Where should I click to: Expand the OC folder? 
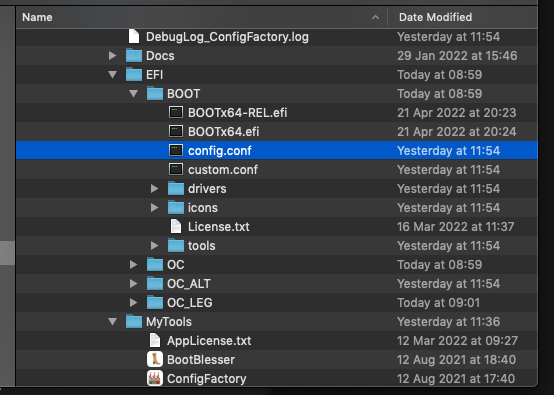(133, 265)
